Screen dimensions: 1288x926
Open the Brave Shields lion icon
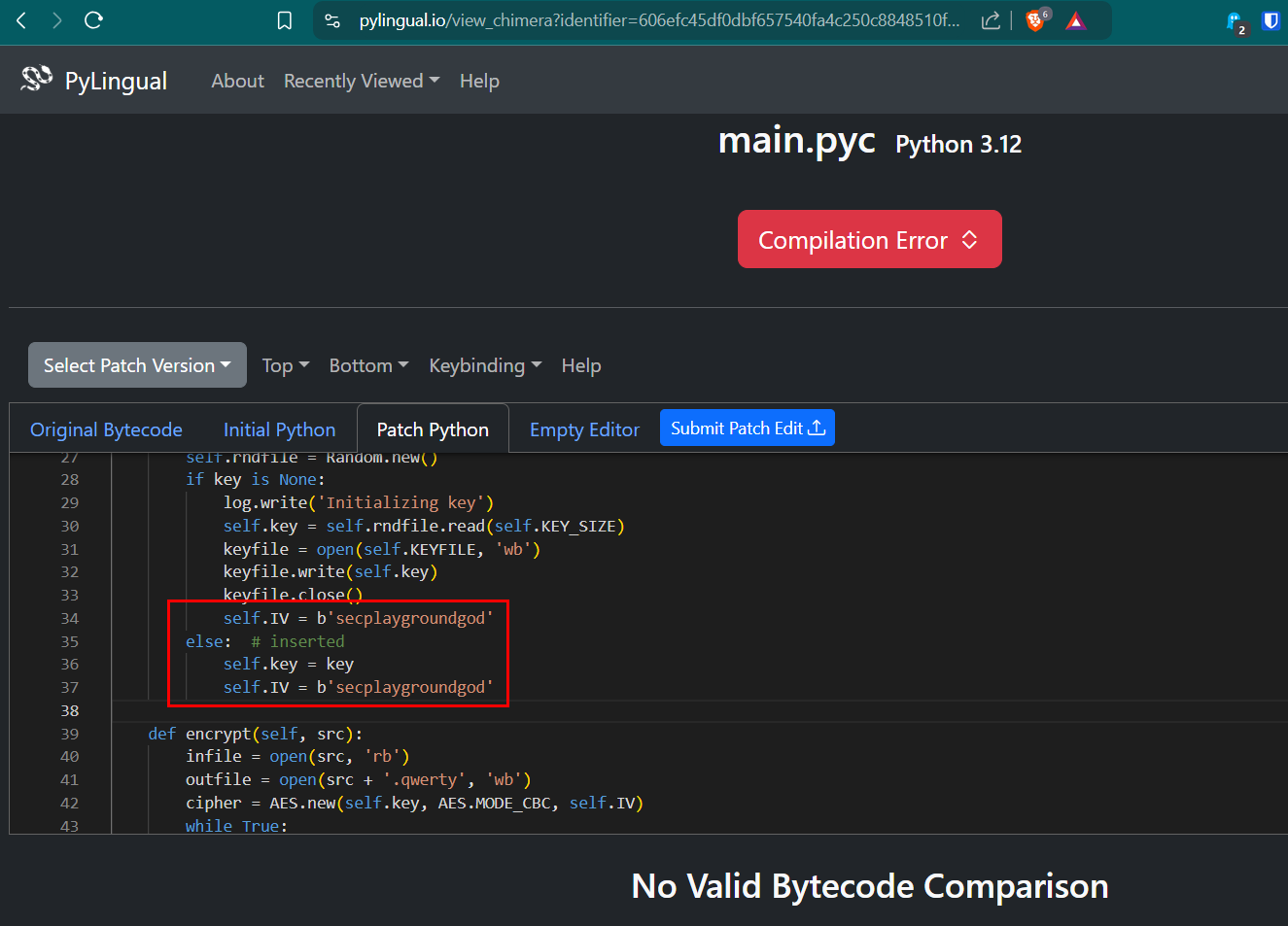1036,20
